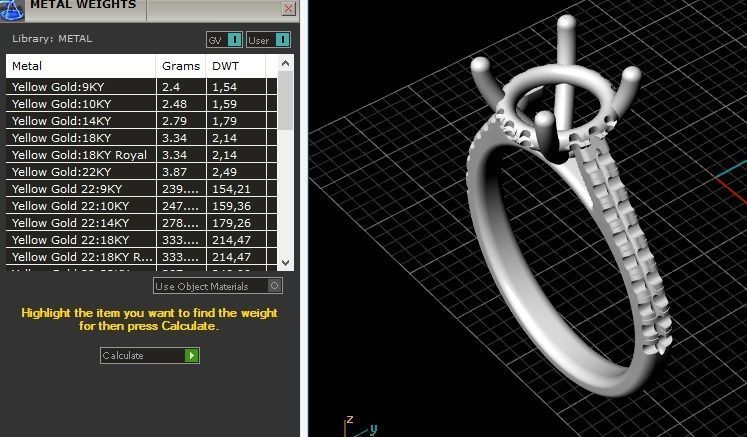Toggle the User library switch
747x437 pixels.
click(268, 40)
